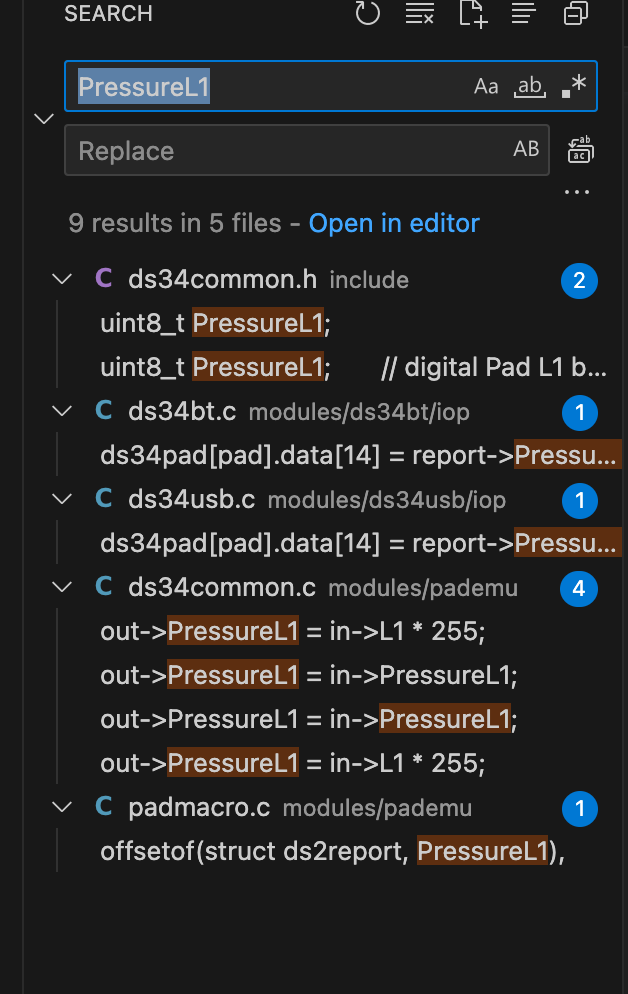Image resolution: width=628 pixels, height=994 pixels.
Task: Collapse the ds34common.c result group
Action: [61, 588]
